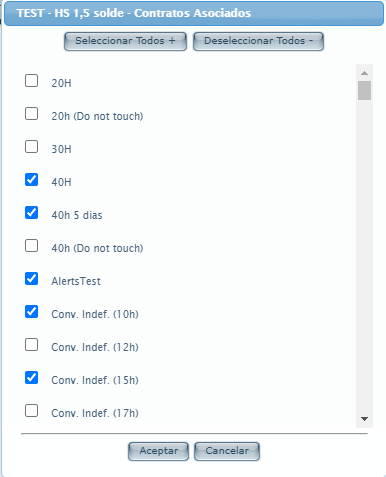Uncheck the 40H checkbox
Screen dimensions: 386x477
point(31,180)
